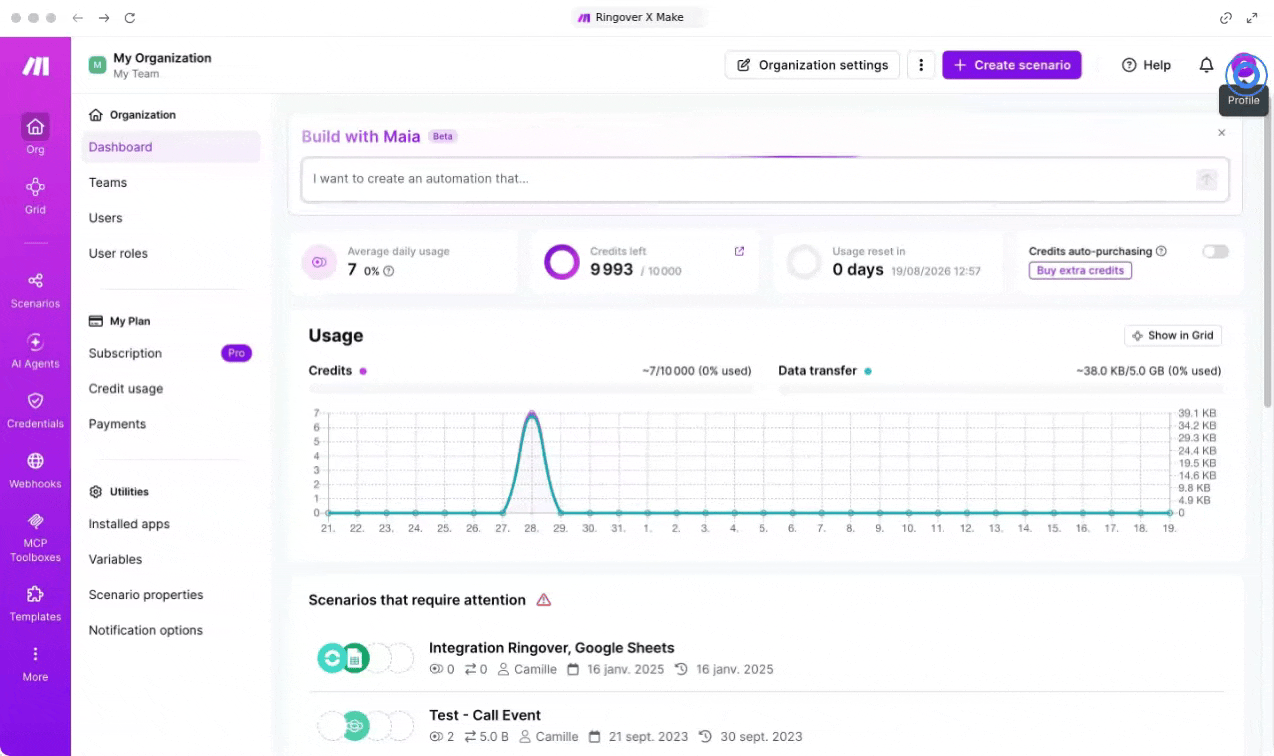Open Installed apps under Utilities
This screenshot has height=756, width=1274.
tap(129, 524)
